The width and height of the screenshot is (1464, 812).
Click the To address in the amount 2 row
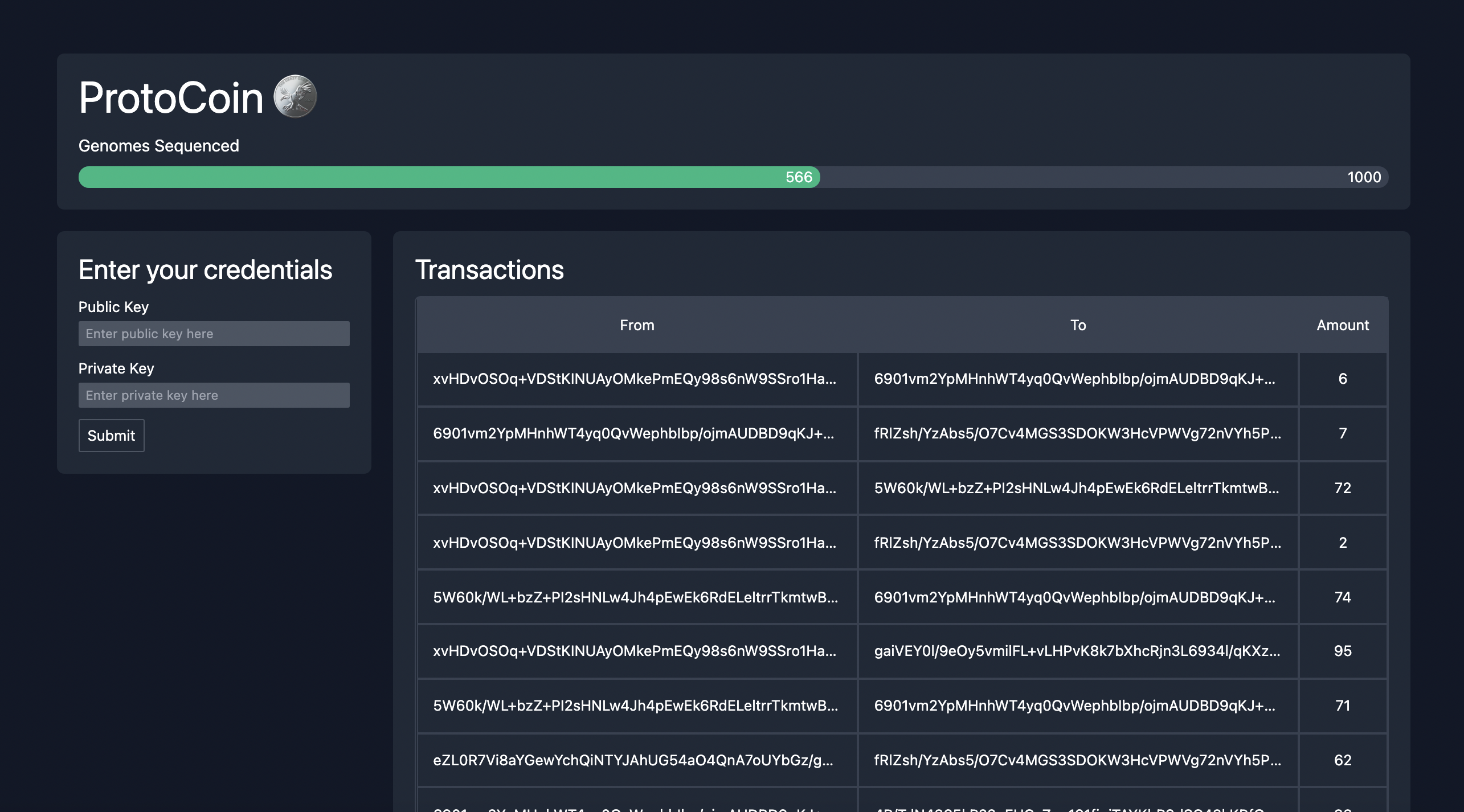pyautogui.click(x=1077, y=543)
